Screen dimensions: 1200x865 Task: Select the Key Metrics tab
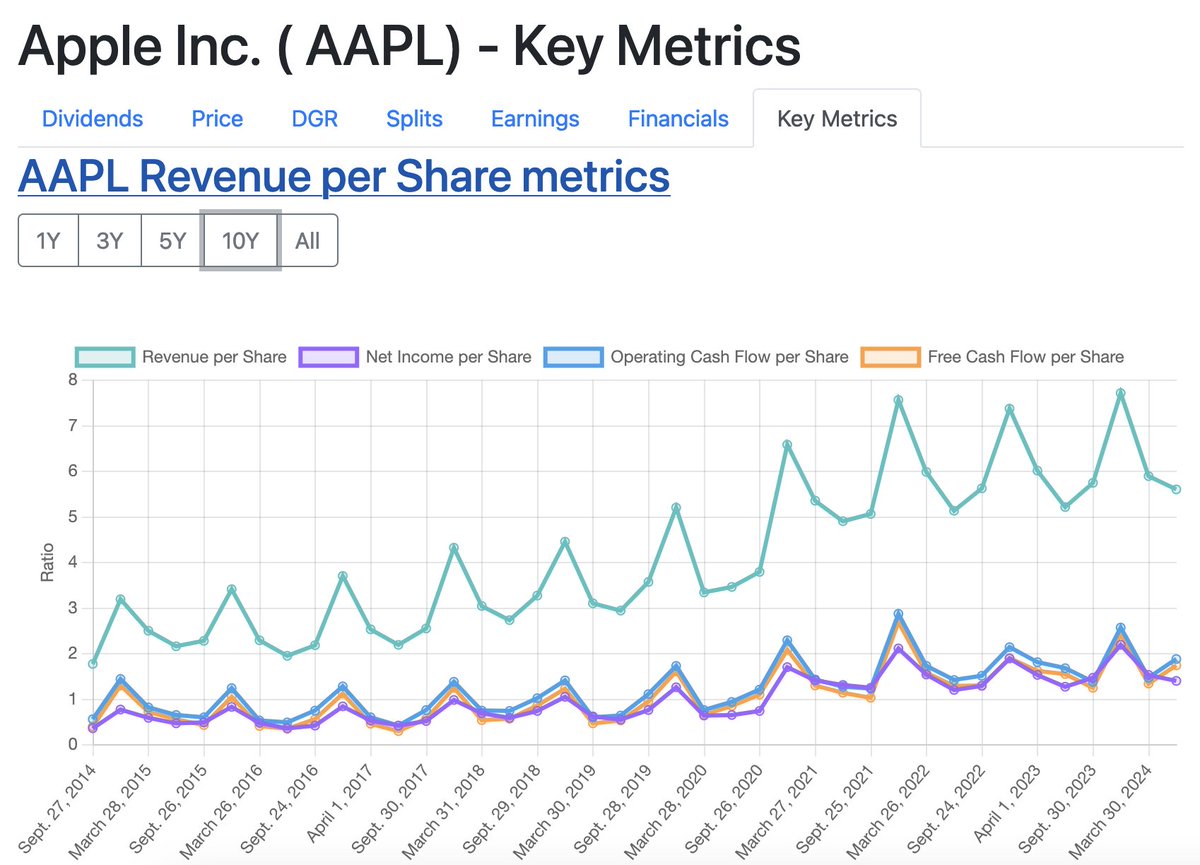837,119
